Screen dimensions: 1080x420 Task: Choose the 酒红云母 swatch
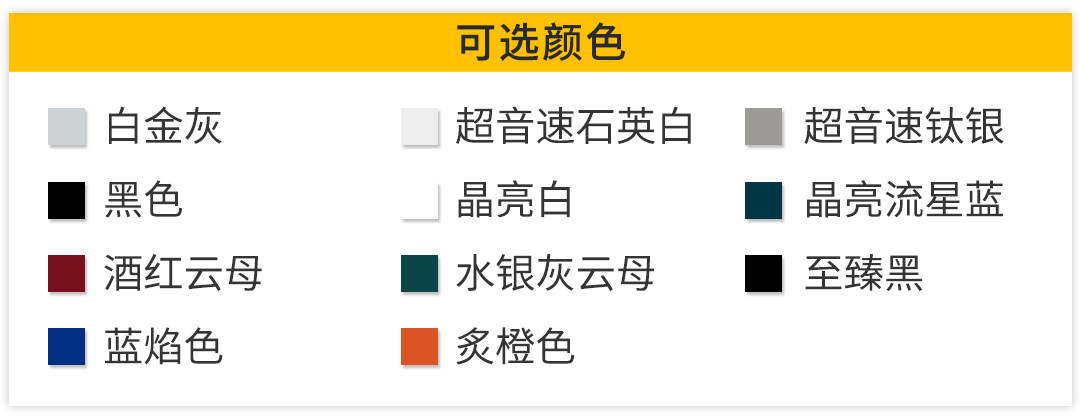click(67, 274)
